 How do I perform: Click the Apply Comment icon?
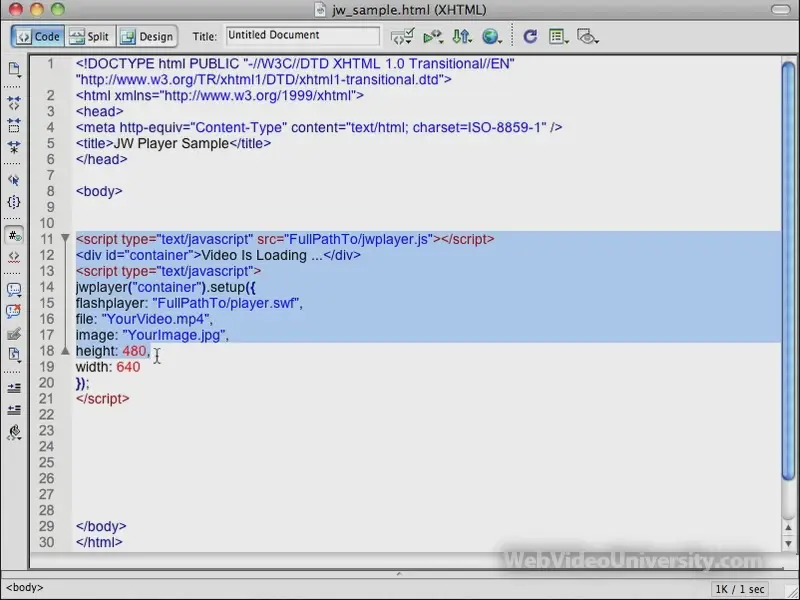click(x=14, y=289)
